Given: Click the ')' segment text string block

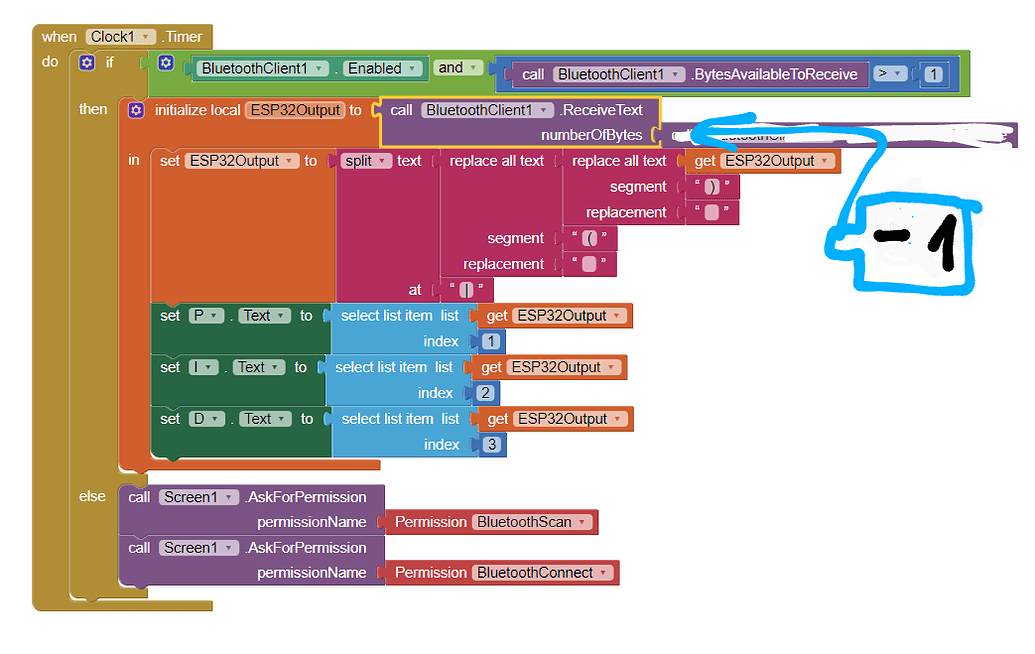Looking at the screenshot, I should coord(712,187).
